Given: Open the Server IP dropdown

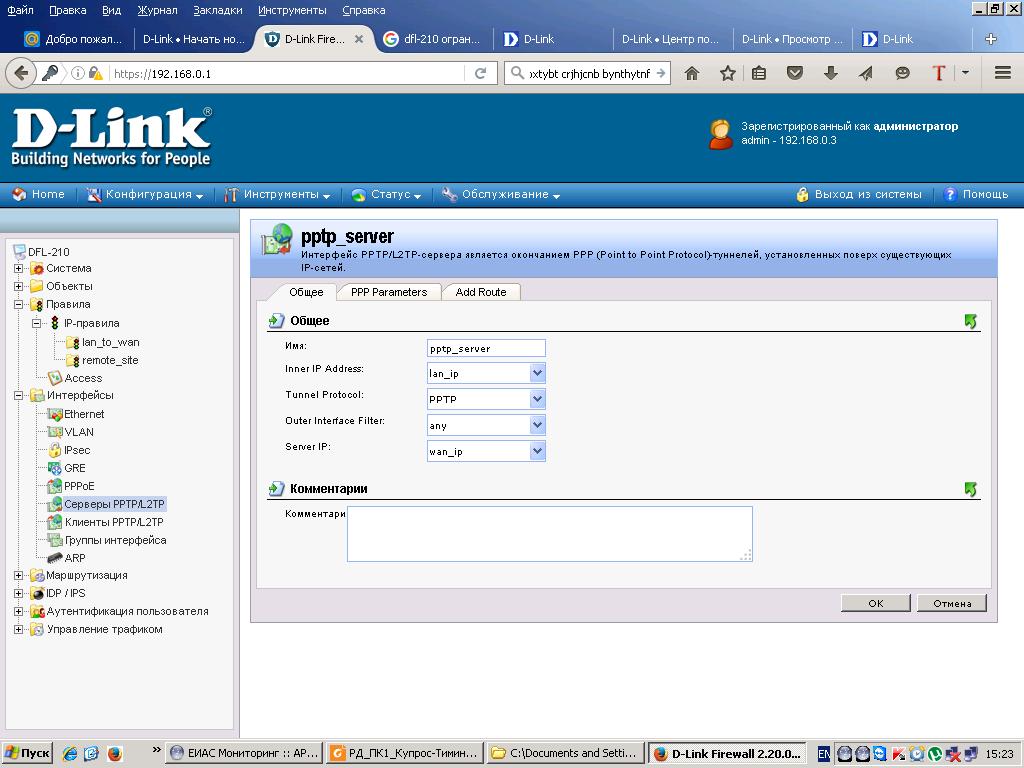Looking at the screenshot, I should click(537, 451).
